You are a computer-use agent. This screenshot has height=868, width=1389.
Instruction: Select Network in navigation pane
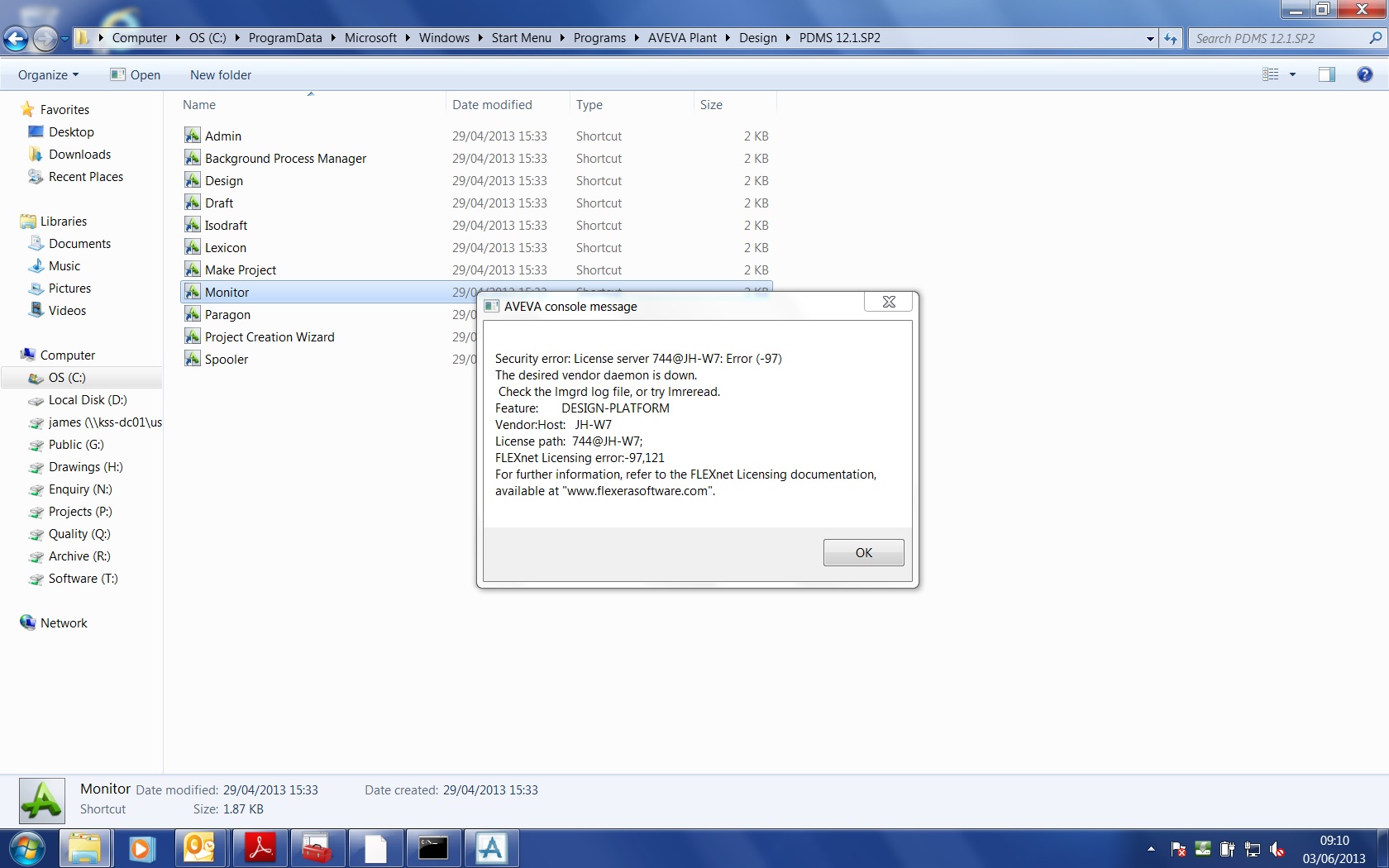point(63,622)
